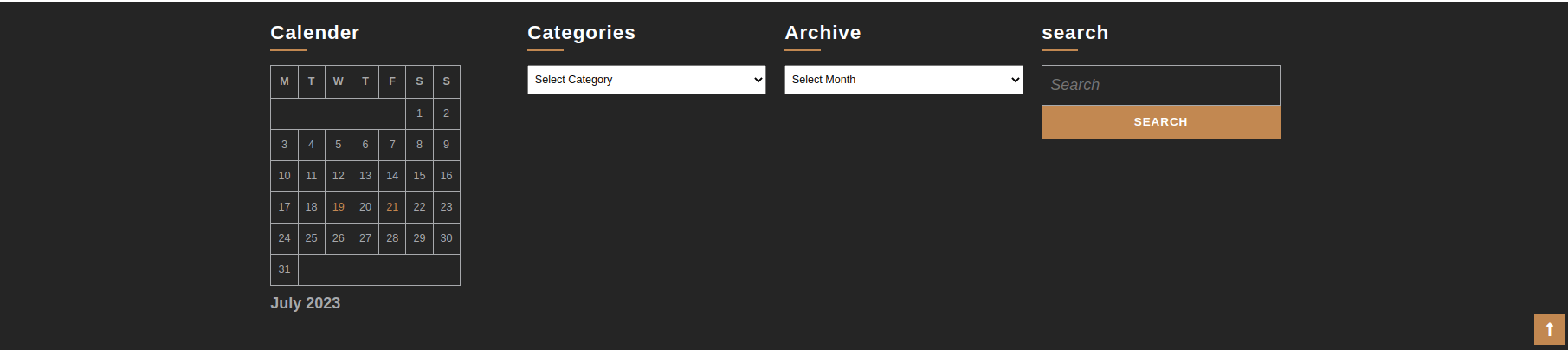This screenshot has height=350, width=1568.
Task: Click calendar date 8
Action: pos(419,145)
